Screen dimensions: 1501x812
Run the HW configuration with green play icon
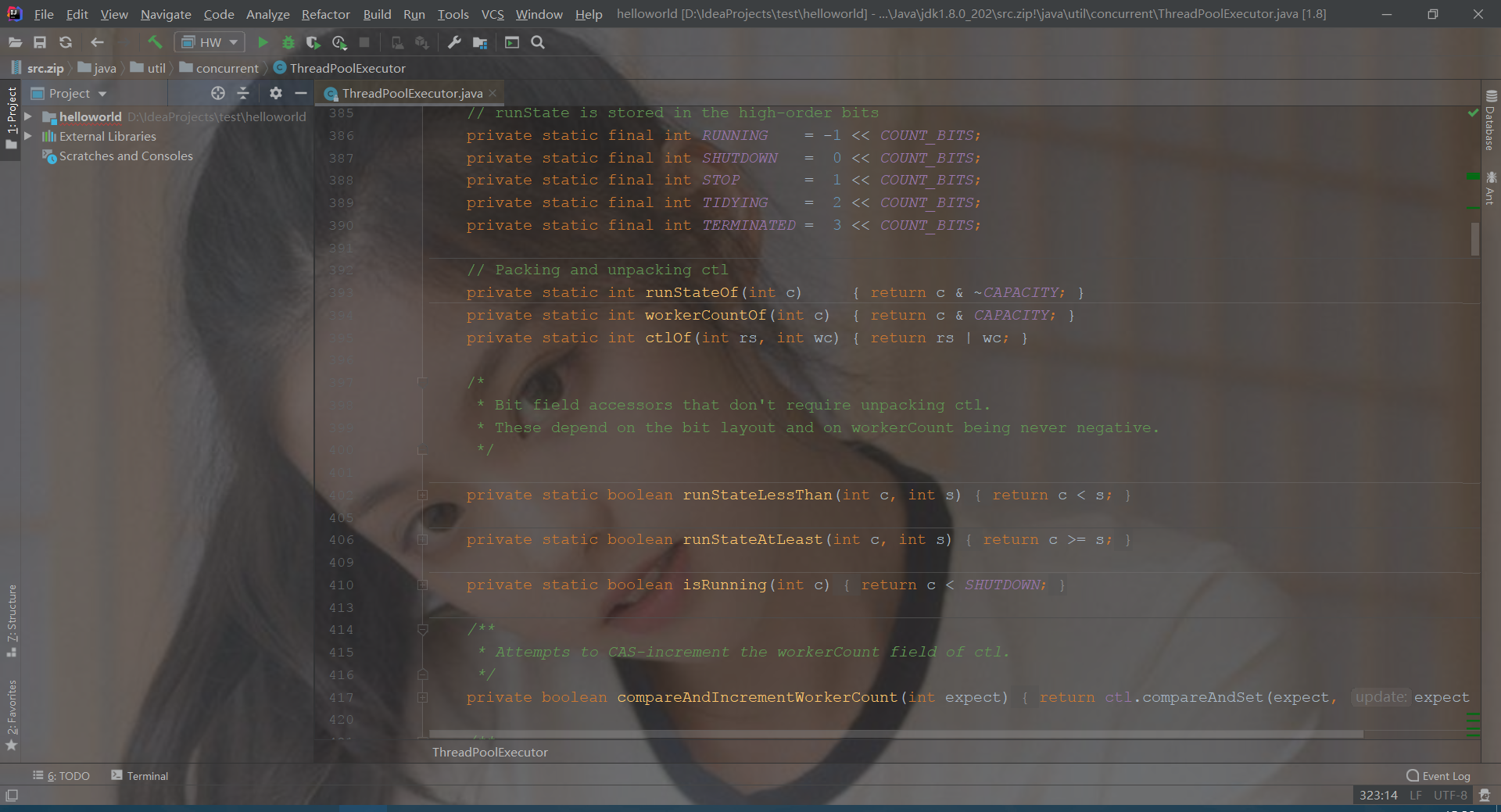[263, 42]
